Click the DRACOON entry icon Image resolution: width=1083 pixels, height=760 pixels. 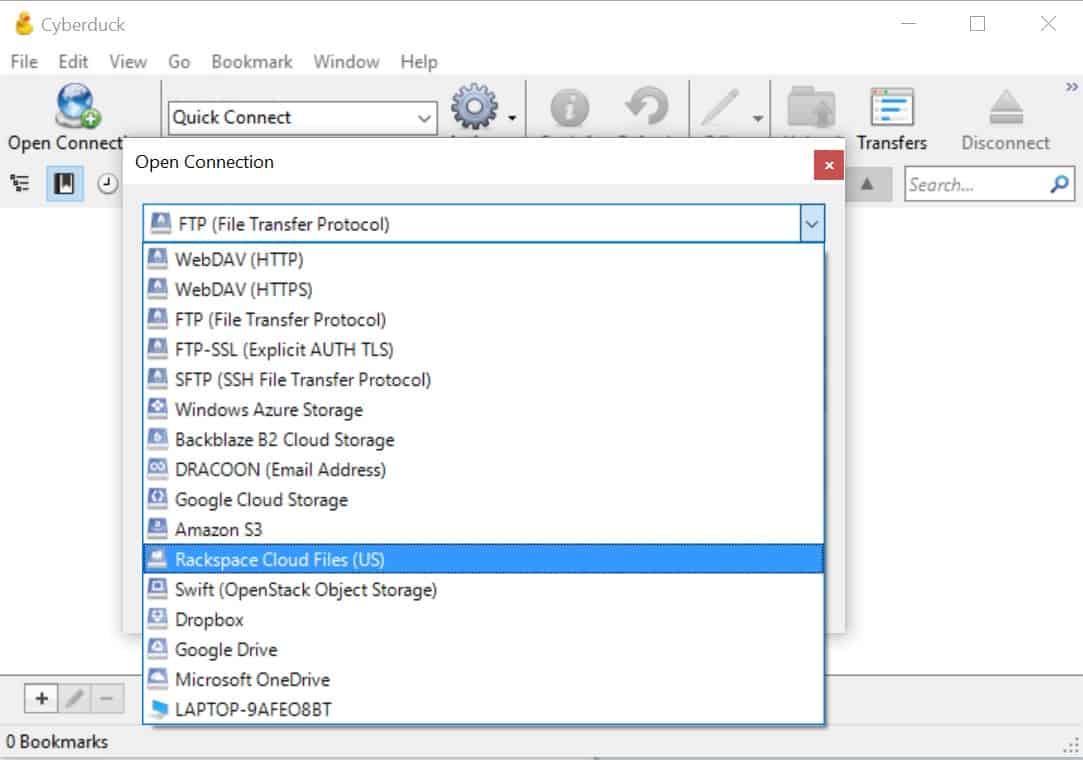[x=157, y=468]
